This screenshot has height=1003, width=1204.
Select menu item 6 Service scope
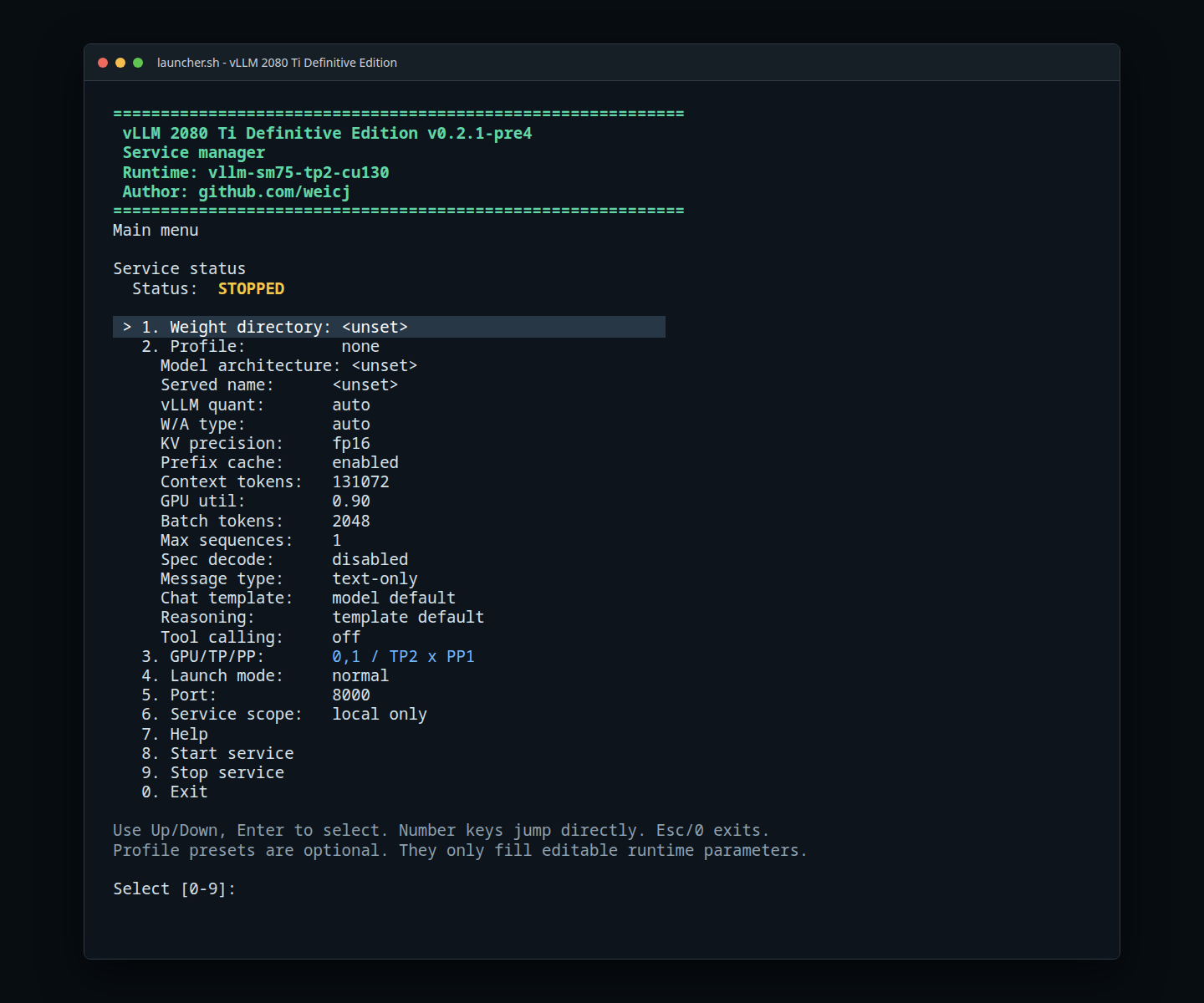point(284,715)
